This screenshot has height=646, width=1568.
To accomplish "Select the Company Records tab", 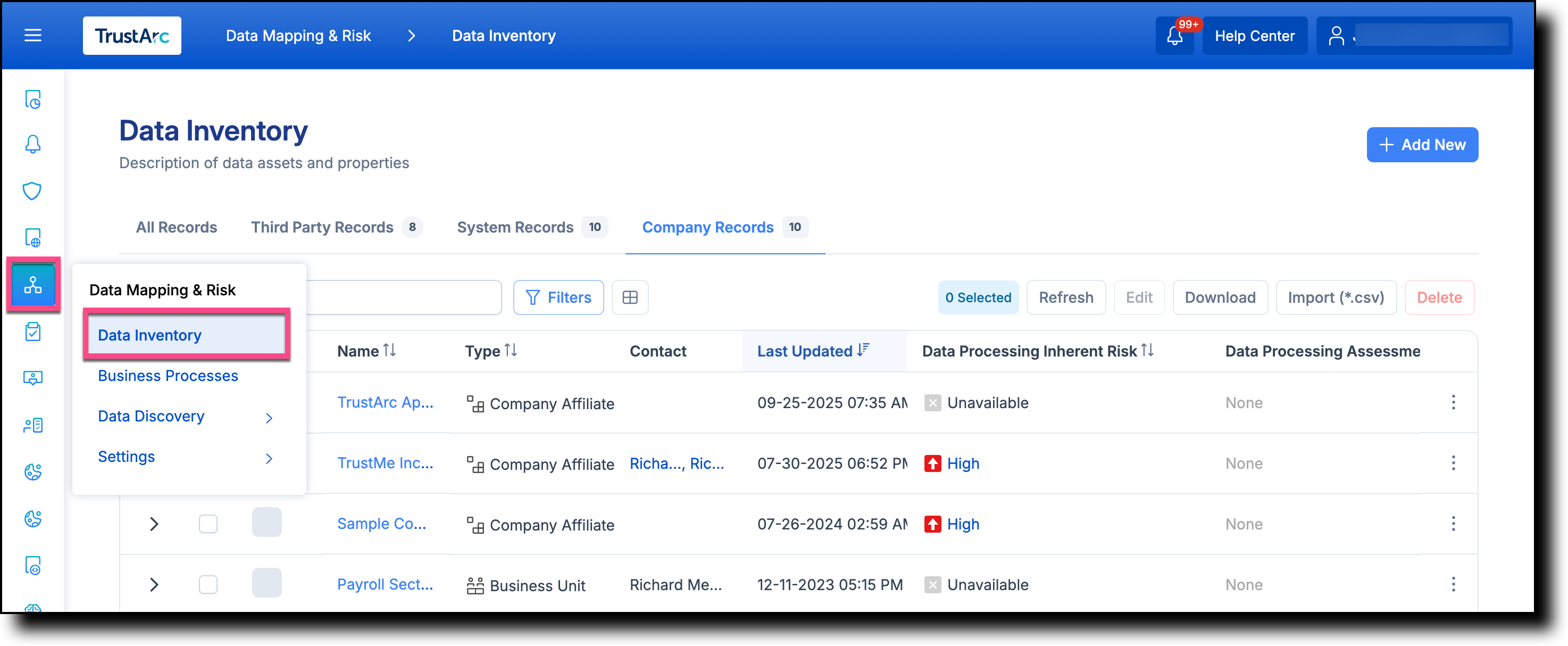I will pyautogui.click(x=725, y=227).
